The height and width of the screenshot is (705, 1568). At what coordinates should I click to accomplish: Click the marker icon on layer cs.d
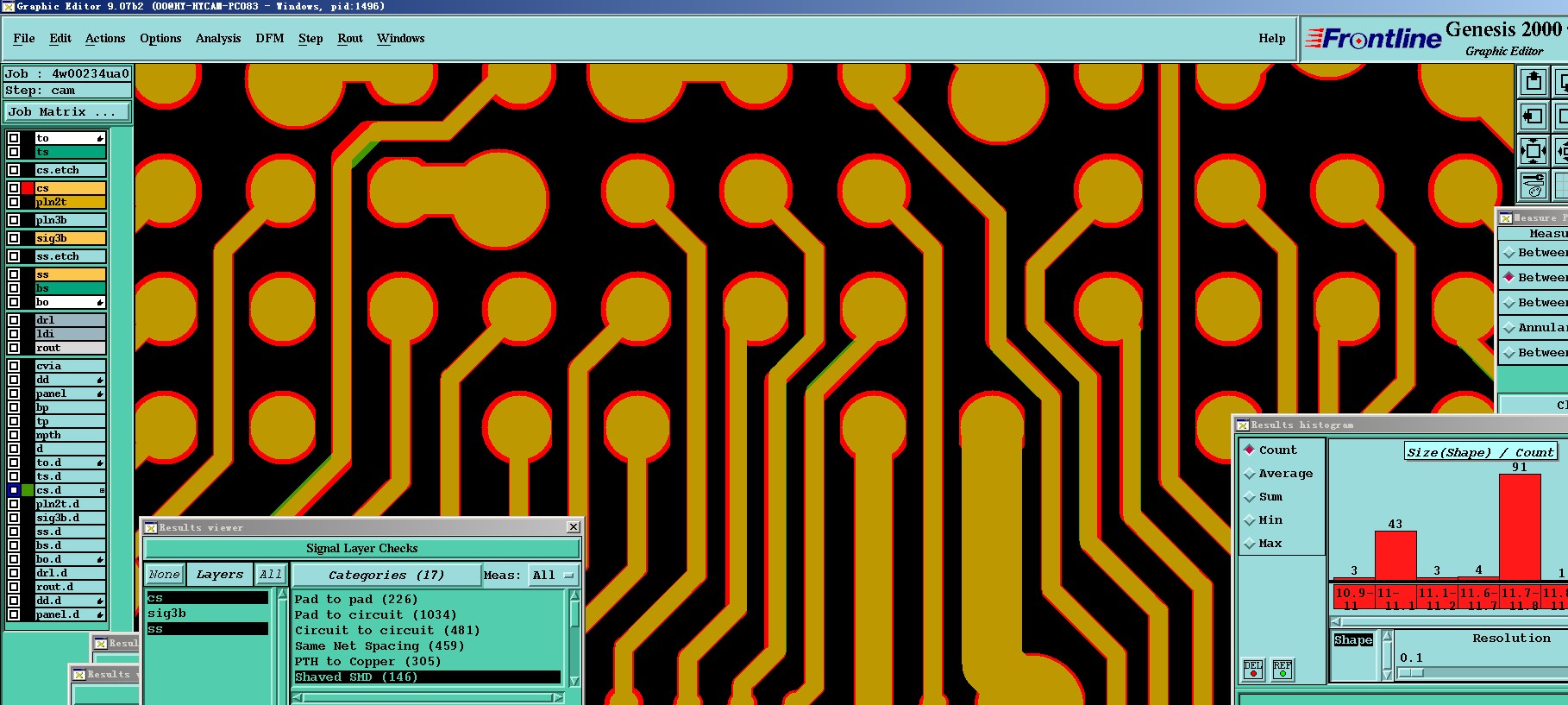(102, 490)
